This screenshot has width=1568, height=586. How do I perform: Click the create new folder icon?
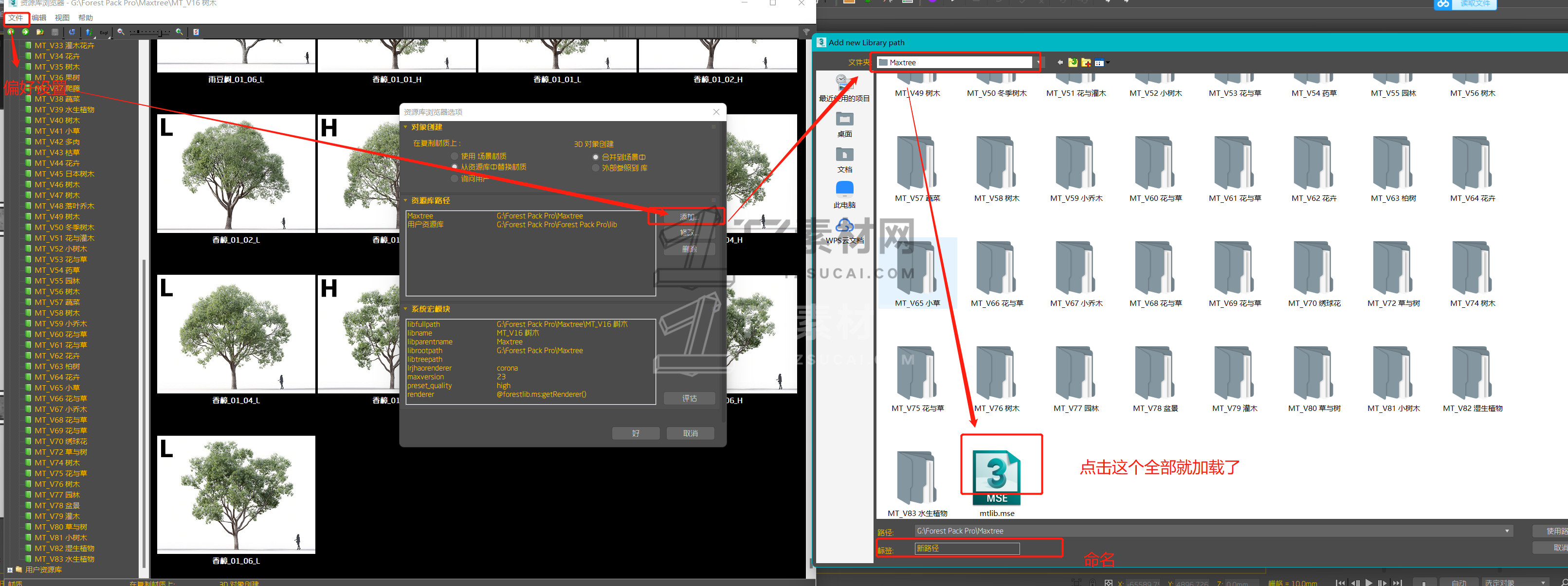tap(1086, 62)
